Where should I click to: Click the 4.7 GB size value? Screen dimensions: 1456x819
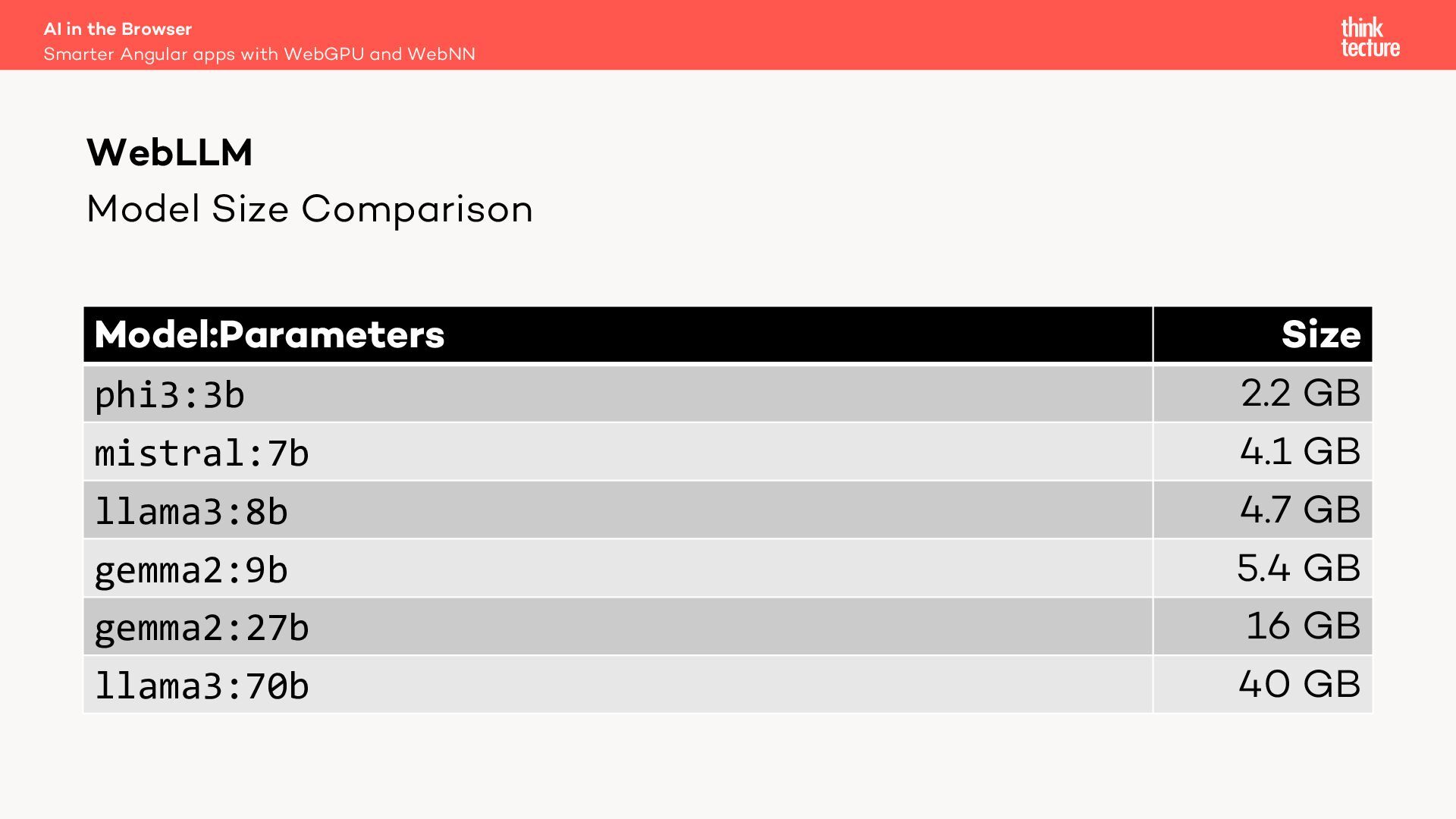tap(1300, 510)
